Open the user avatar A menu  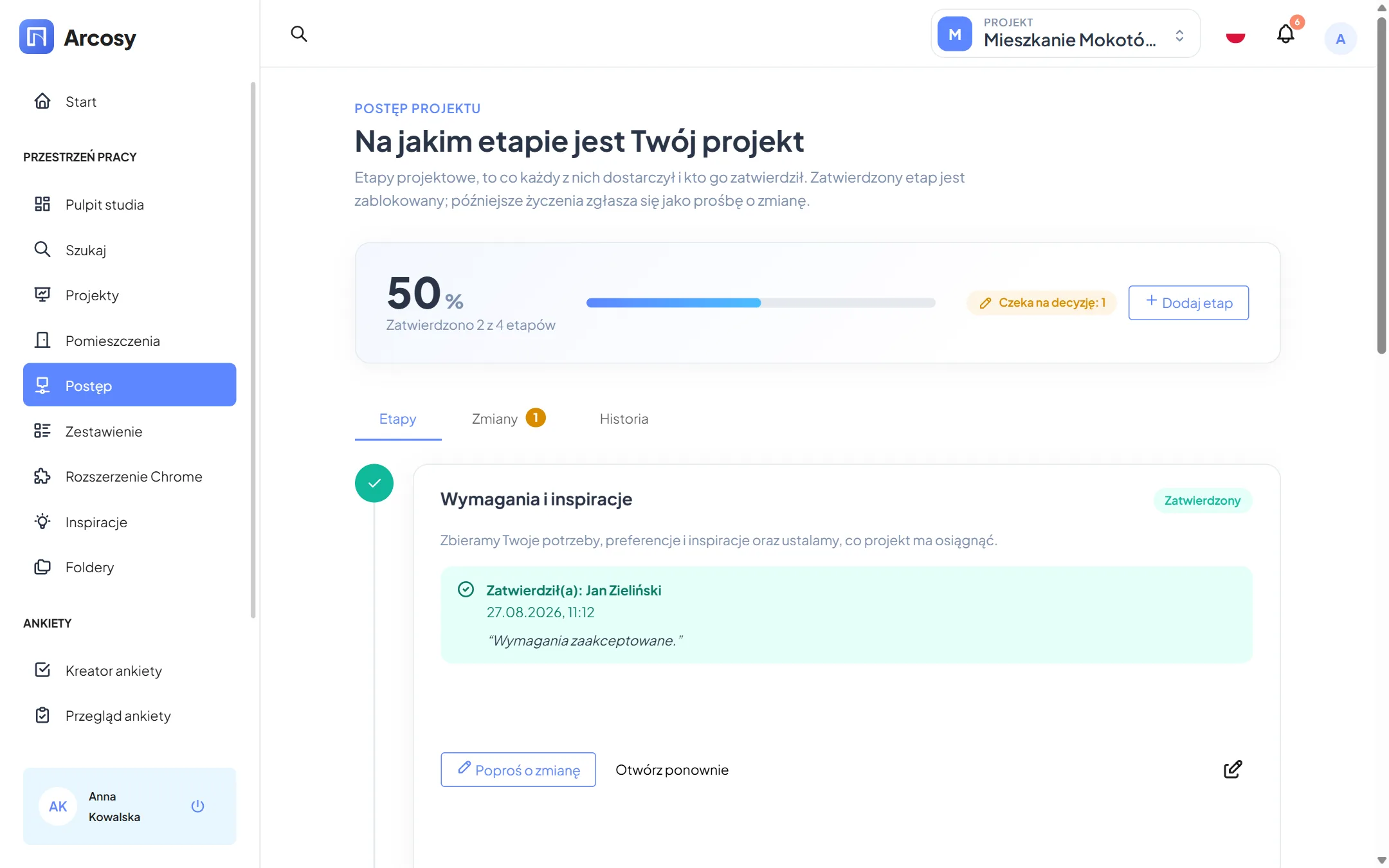coord(1341,39)
